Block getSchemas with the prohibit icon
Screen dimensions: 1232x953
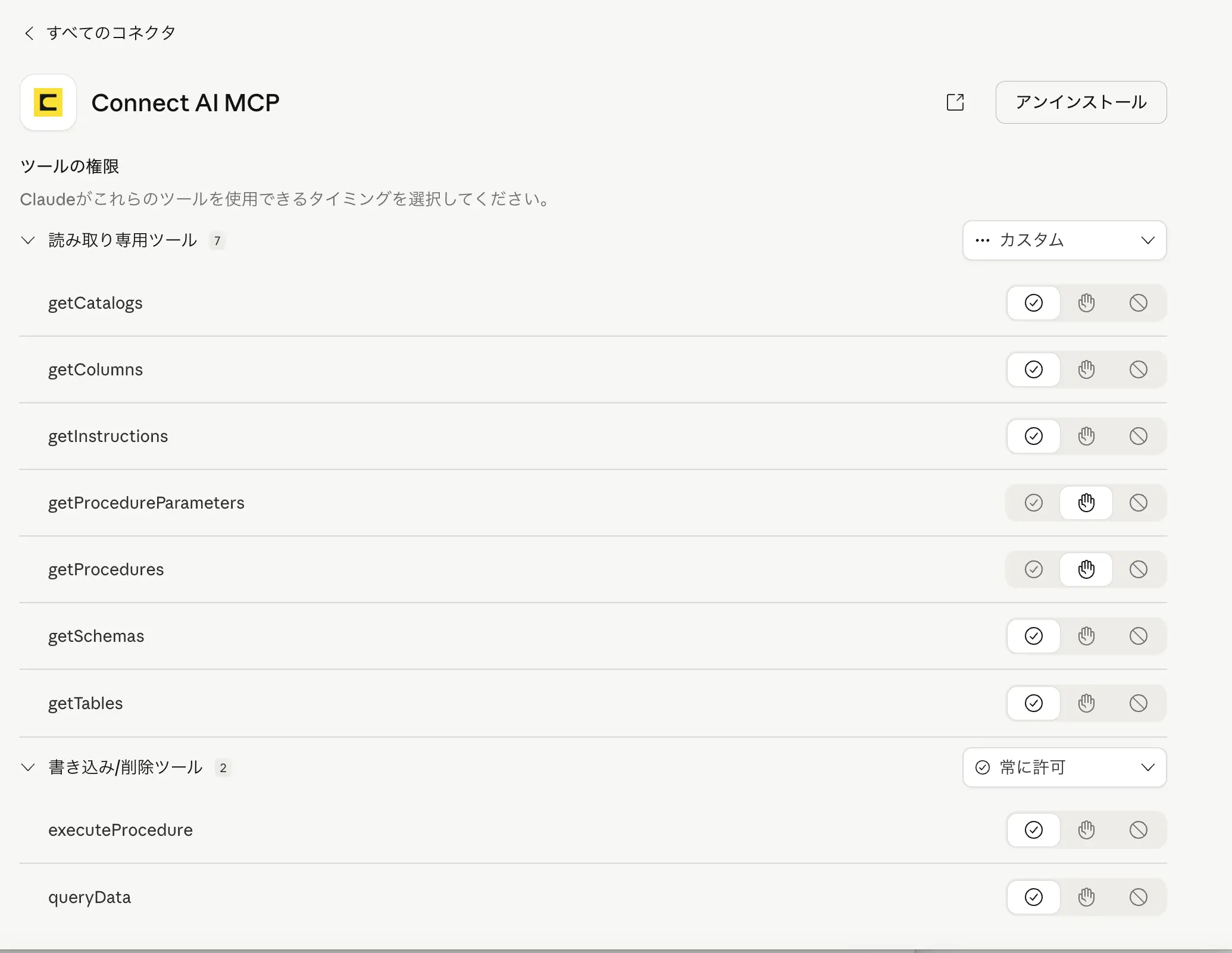1138,636
